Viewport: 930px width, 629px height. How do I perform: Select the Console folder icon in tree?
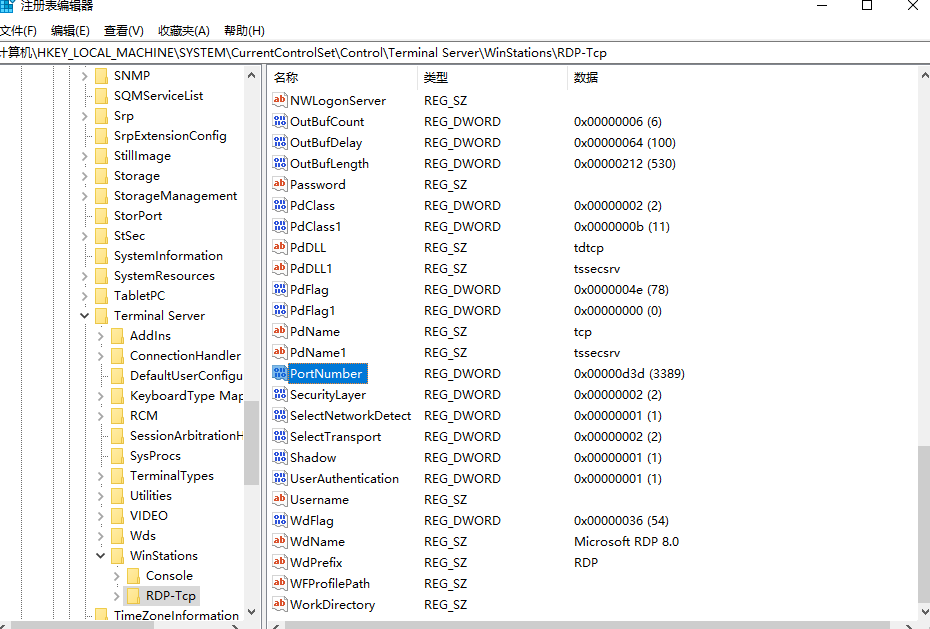[134, 575]
